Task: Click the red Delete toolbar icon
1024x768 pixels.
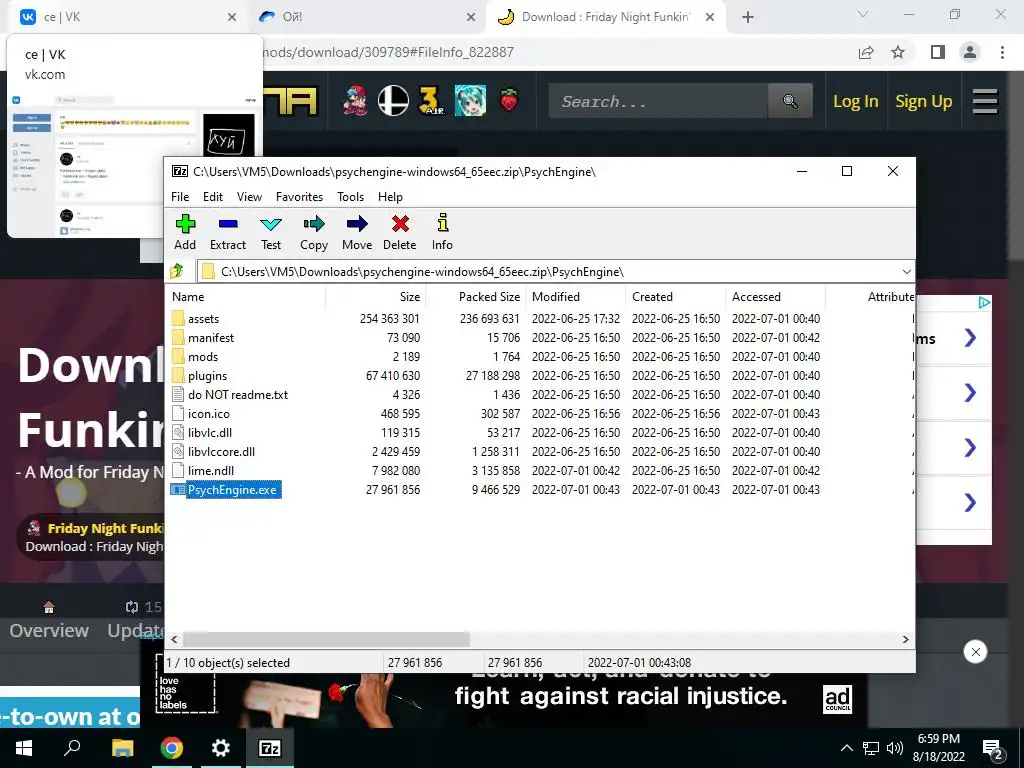Action: tap(400, 232)
